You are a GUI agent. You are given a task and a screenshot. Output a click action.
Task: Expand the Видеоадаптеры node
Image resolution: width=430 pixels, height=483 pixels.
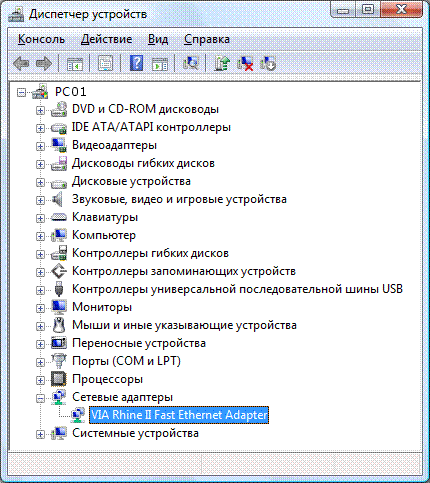[40, 146]
